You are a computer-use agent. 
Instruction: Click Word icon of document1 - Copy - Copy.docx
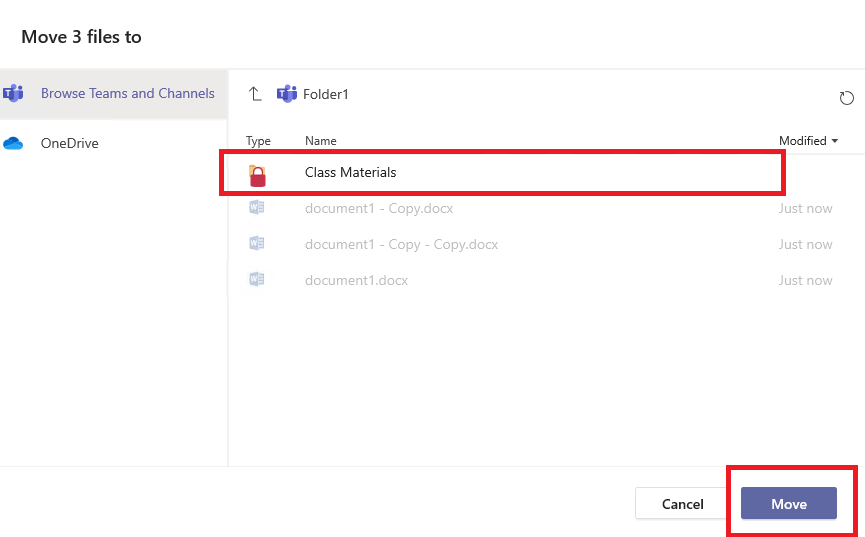tap(257, 243)
